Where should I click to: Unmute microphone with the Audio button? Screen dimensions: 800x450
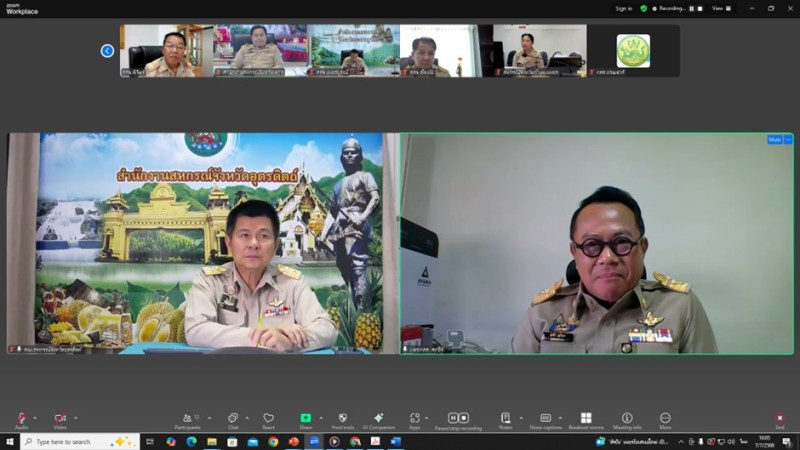[x=21, y=420]
